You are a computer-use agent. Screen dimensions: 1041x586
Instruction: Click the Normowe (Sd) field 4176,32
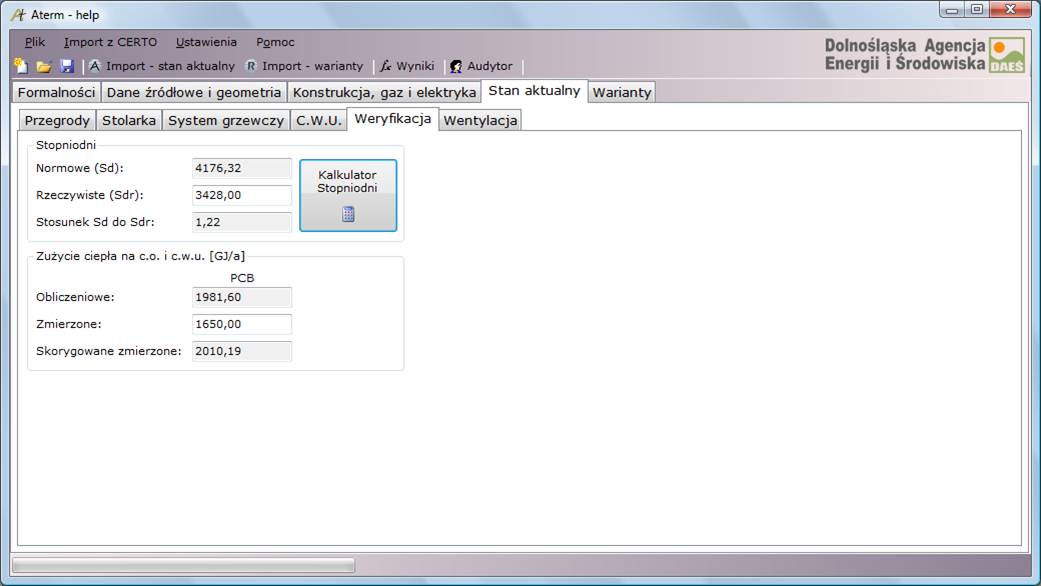(242, 168)
